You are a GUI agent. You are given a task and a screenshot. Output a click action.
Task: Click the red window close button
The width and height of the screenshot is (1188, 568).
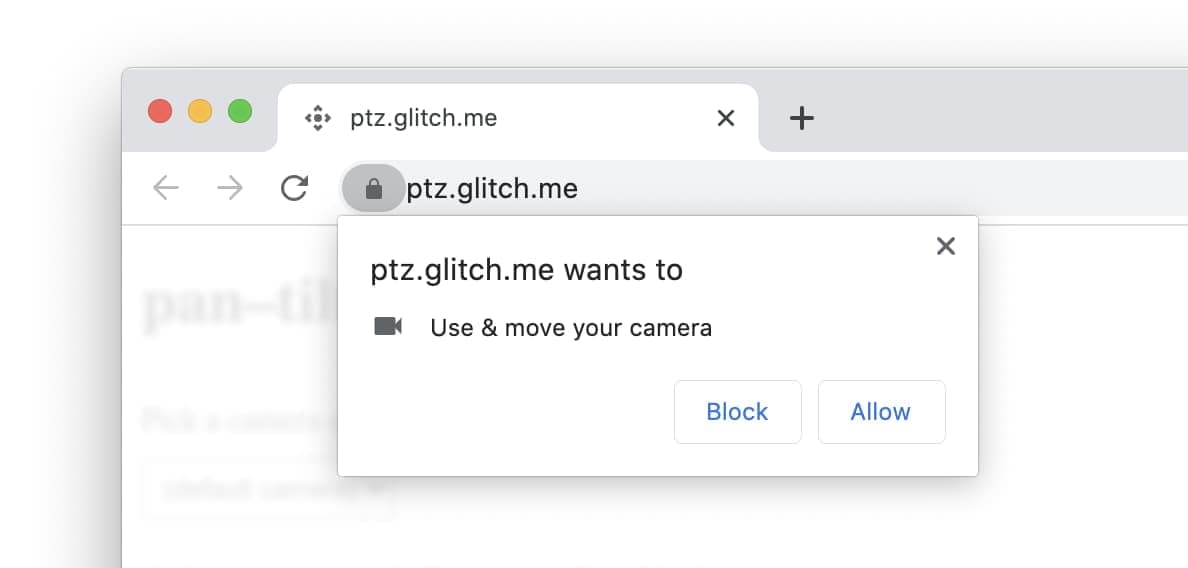pos(160,111)
